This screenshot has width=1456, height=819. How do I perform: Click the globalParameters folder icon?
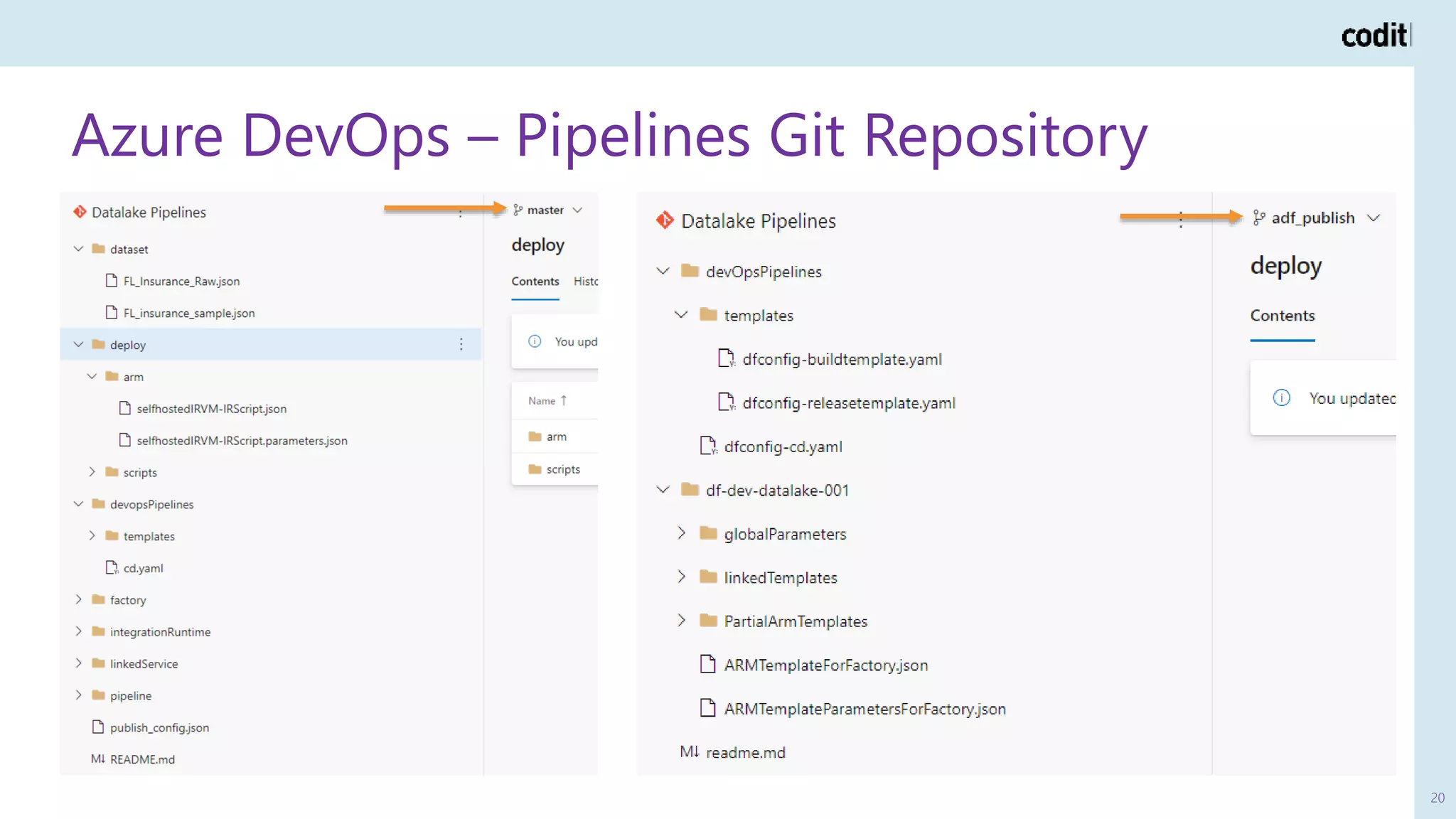708,533
